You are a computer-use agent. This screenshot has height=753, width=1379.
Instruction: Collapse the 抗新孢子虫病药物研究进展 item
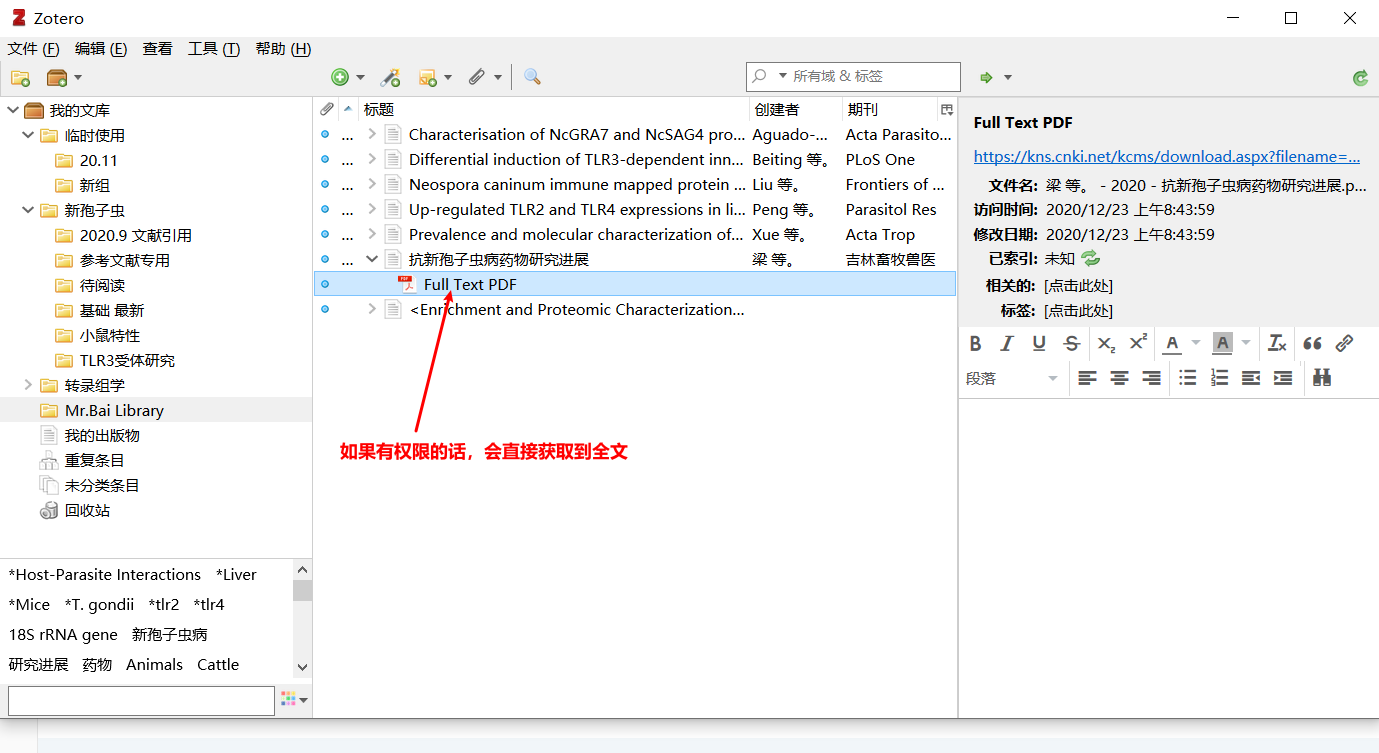[372, 259]
